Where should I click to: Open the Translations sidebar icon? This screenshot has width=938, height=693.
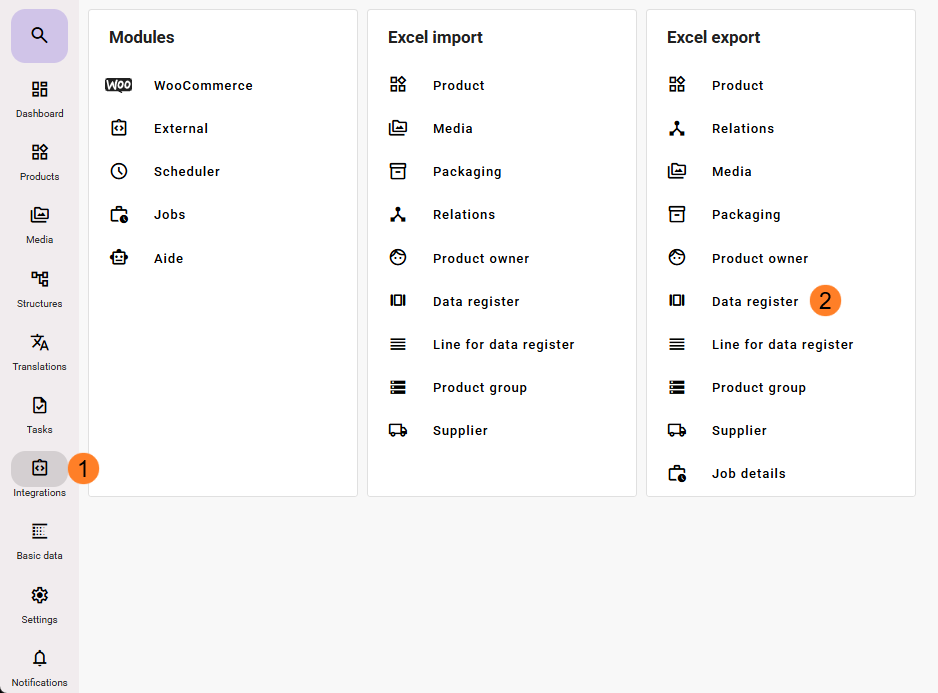click(x=39, y=351)
